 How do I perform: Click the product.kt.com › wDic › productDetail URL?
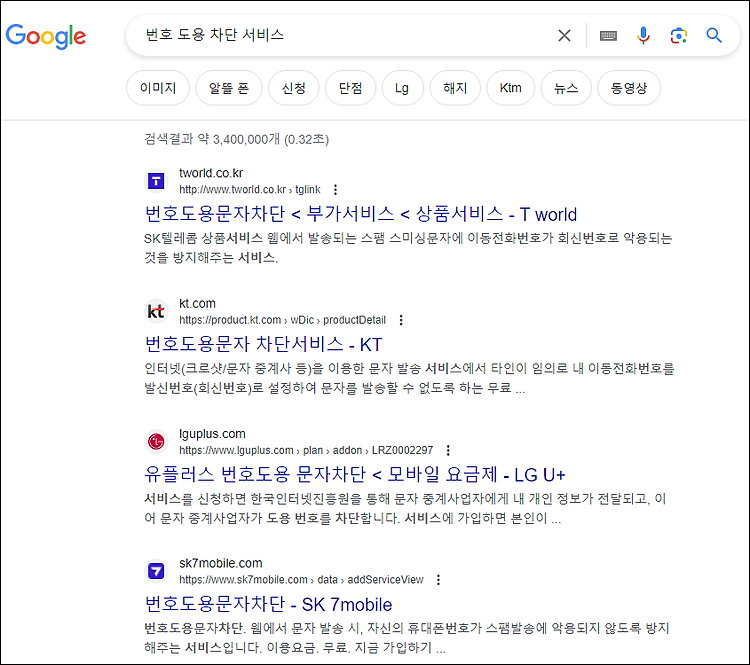(282, 320)
